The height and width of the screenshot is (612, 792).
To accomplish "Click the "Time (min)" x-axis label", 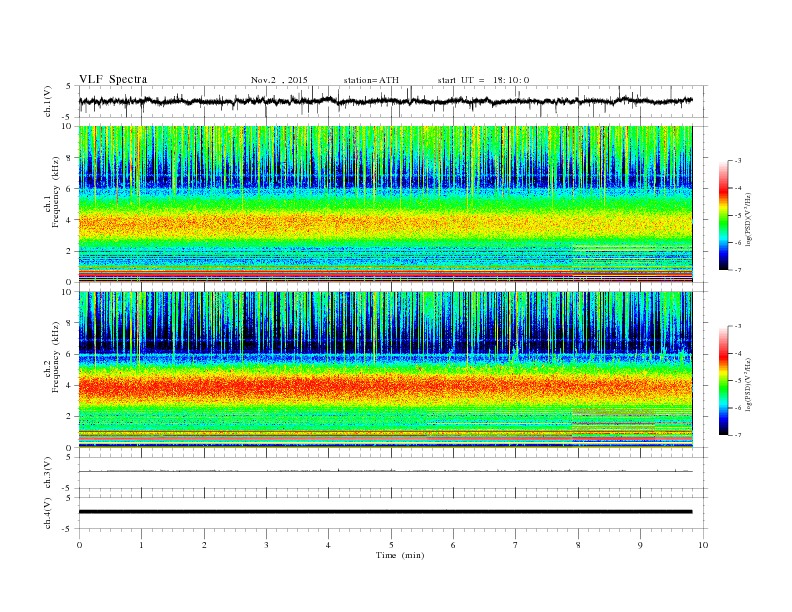I will click(x=400, y=555).
